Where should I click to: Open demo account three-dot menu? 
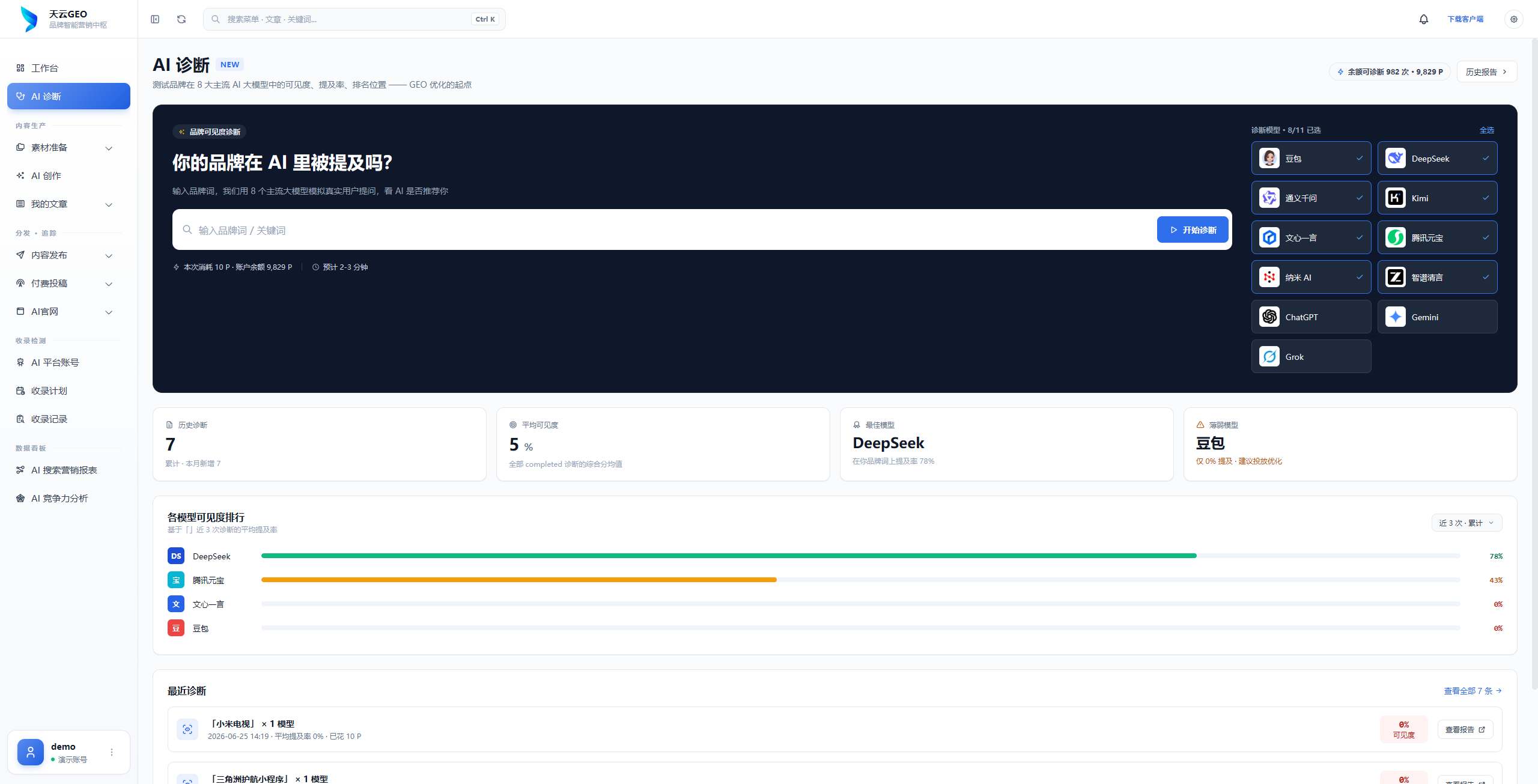coord(112,752)
